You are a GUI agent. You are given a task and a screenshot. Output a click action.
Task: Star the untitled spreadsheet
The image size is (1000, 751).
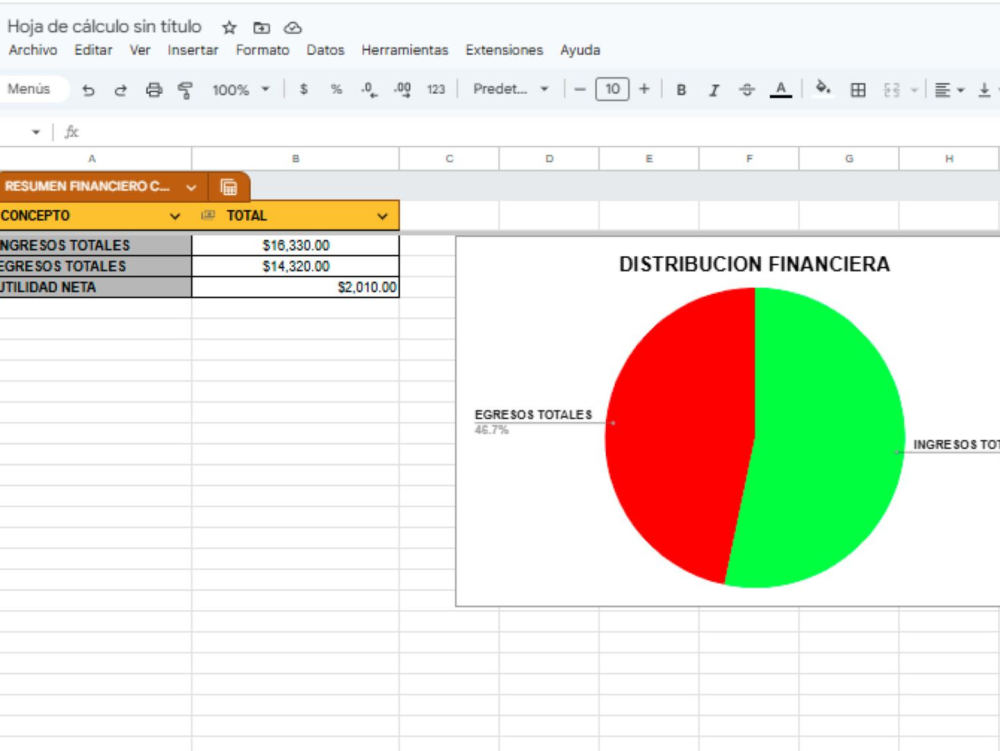coord(229,27)
